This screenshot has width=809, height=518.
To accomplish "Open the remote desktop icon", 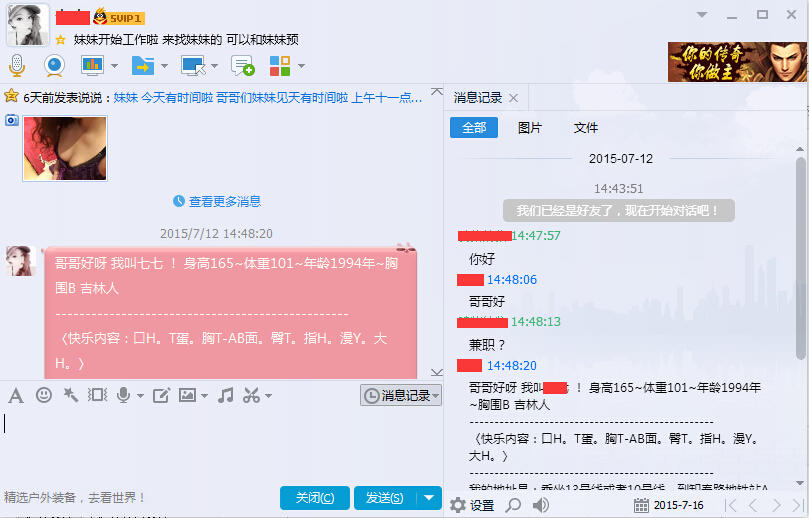I will point(193,66).
